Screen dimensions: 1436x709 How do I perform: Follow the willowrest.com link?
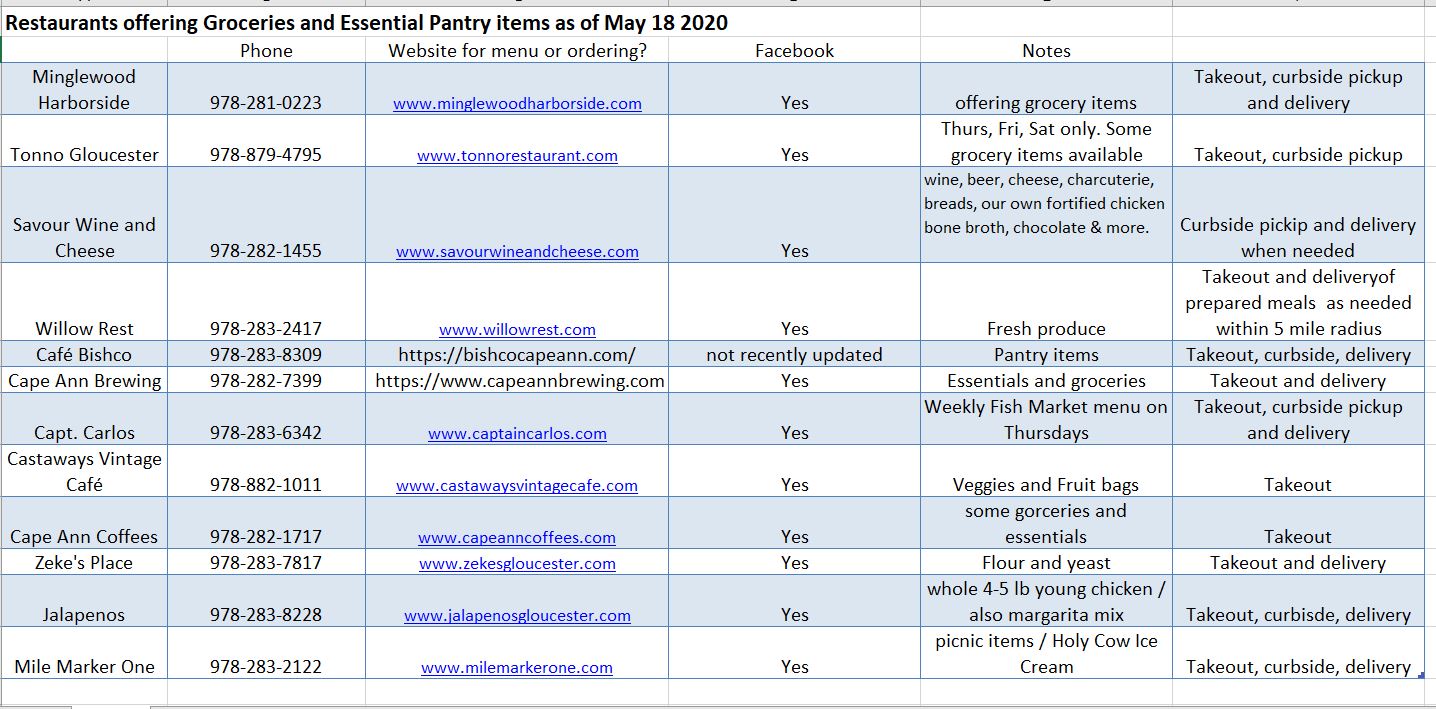coord(517,329)
